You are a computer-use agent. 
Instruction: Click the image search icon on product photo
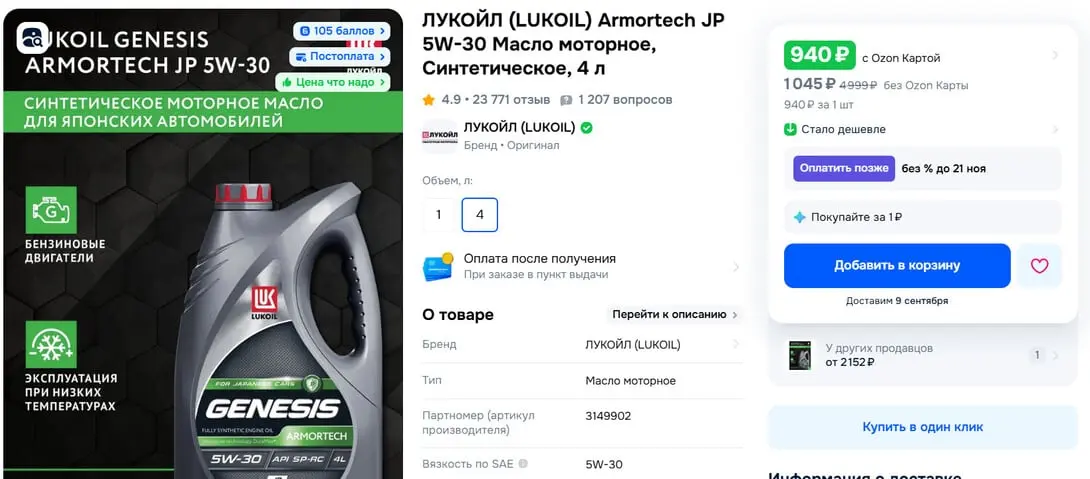pos(33,38)
